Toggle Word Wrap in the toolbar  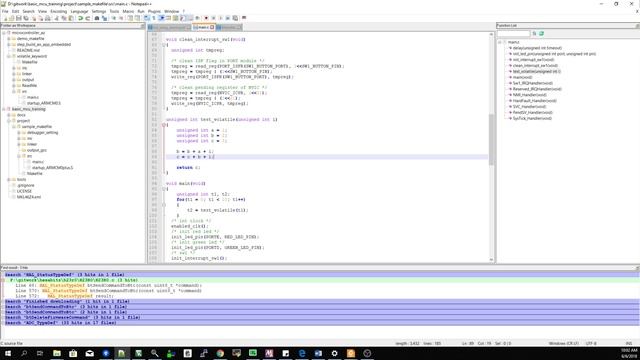(x=147, y=18)
